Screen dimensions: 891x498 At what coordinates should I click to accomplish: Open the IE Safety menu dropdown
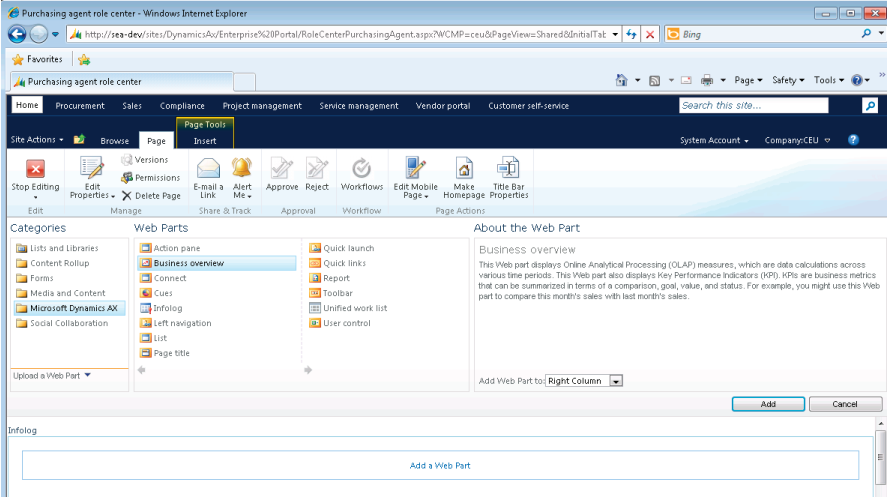coord(788,80)
